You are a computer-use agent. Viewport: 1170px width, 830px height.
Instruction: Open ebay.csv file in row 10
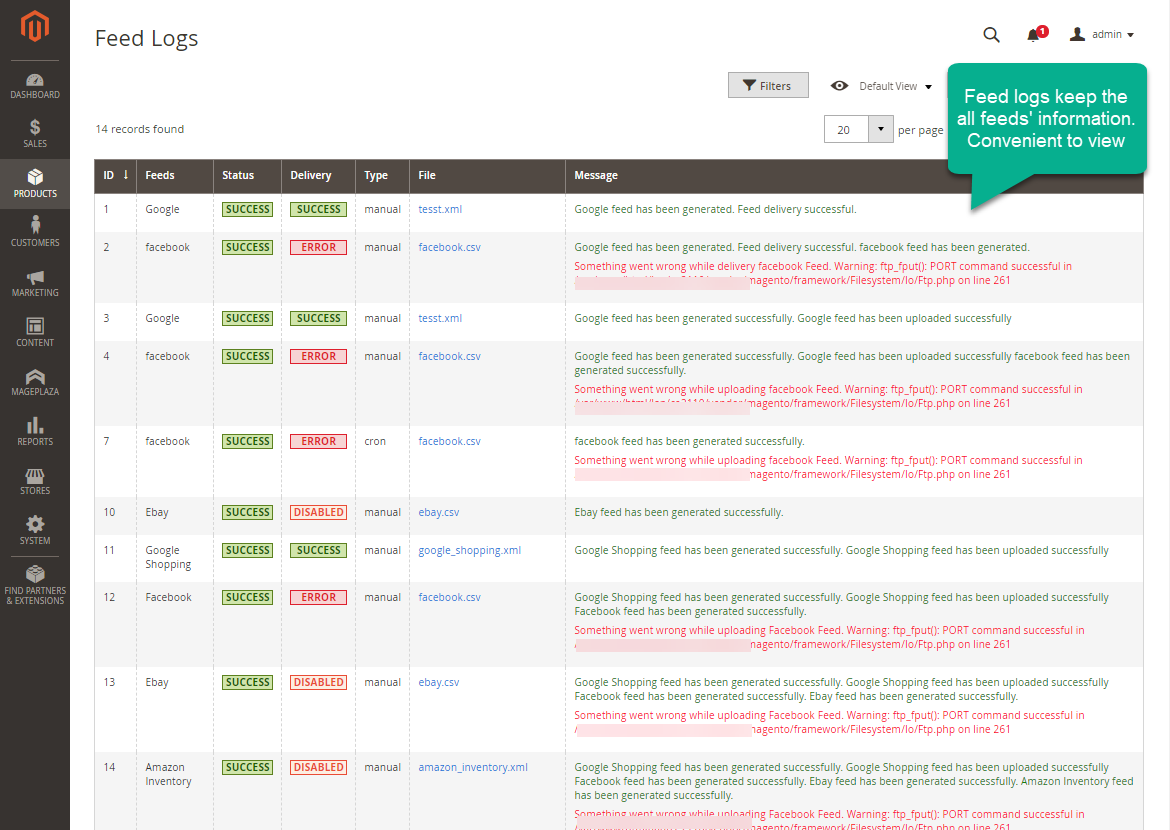439,512
